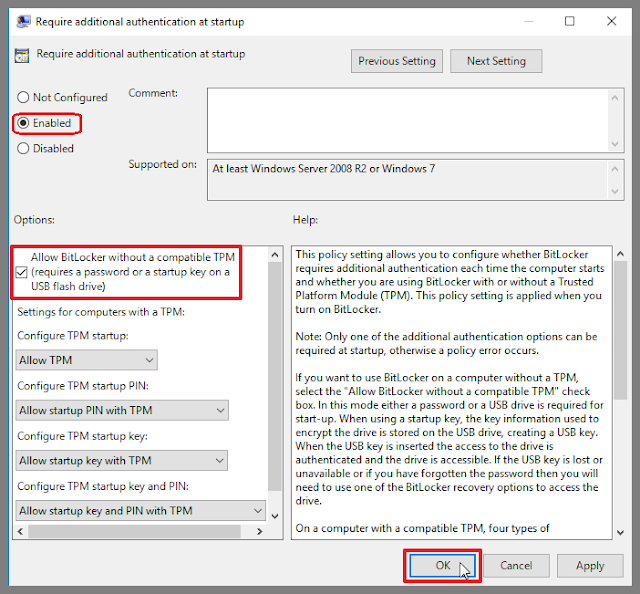640x594 pixels.
Task: Click the Help panel scrollbar thumb
Action: pos(620,330)
